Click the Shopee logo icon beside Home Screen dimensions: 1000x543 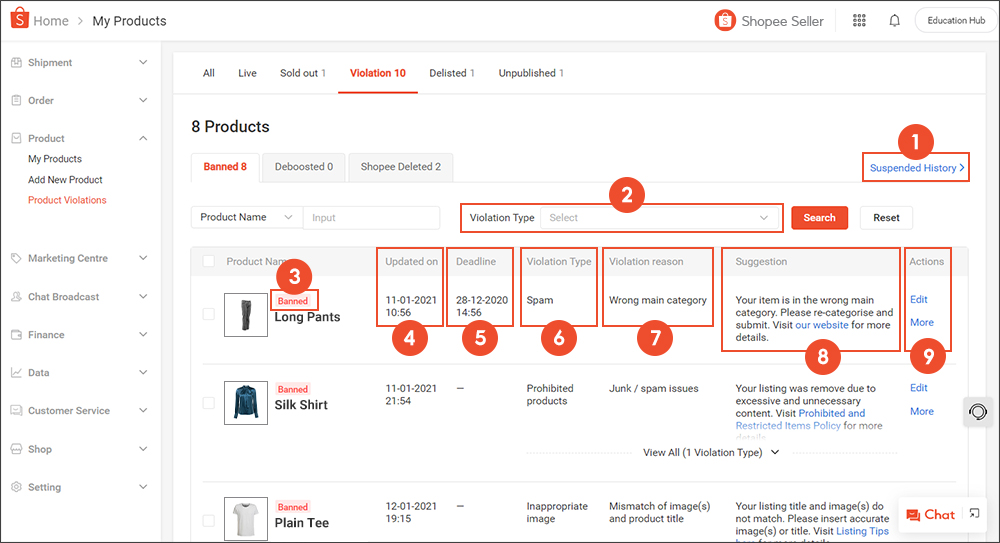(x=18, y=20)
